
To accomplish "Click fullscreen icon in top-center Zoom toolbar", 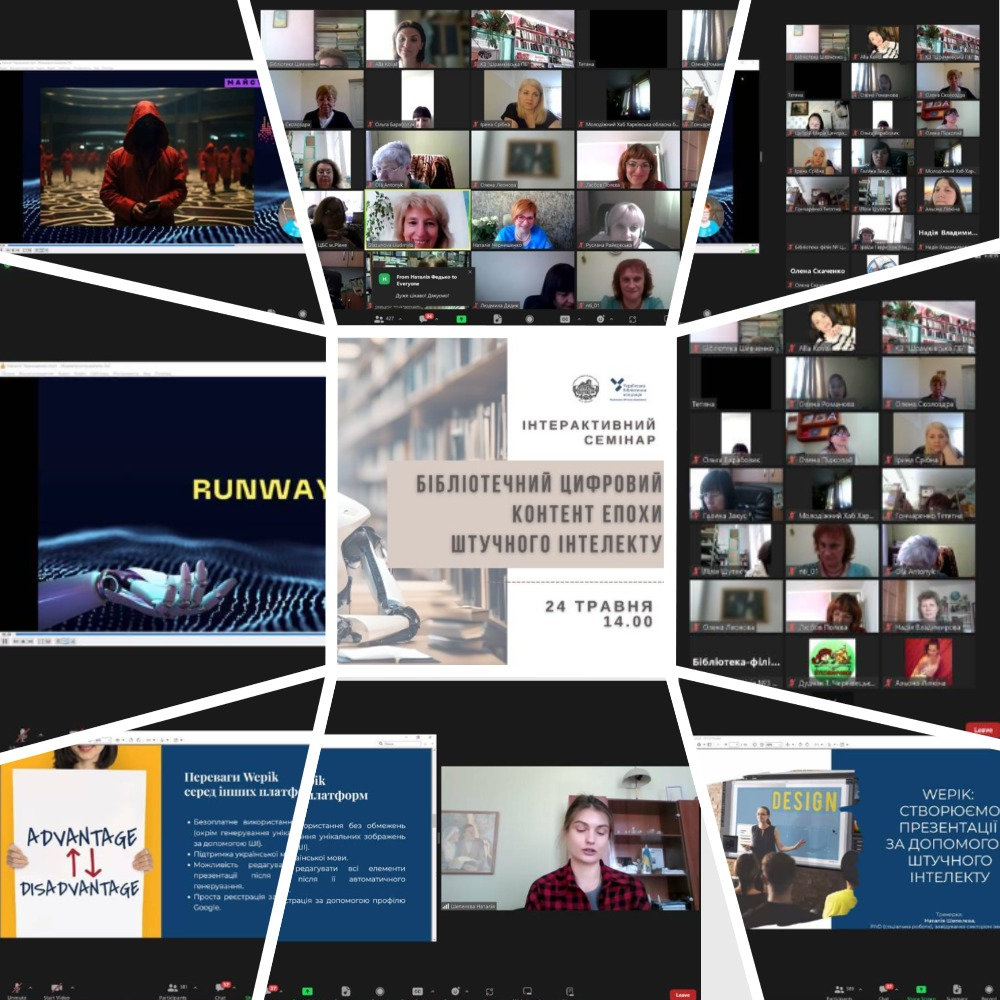I will point(633,319).
